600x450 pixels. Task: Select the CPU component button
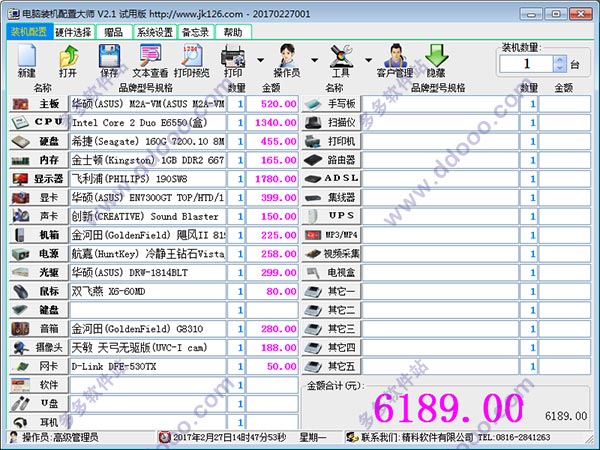coord(39,122)
